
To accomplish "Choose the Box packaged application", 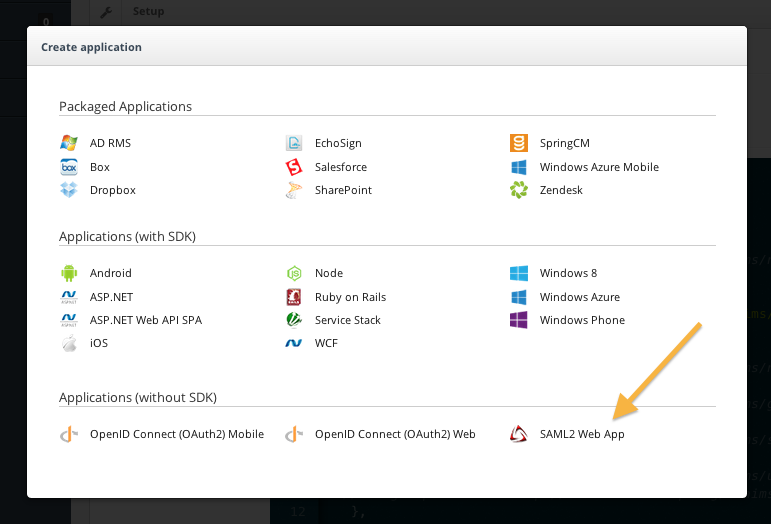I will click(x=100, y=167).
